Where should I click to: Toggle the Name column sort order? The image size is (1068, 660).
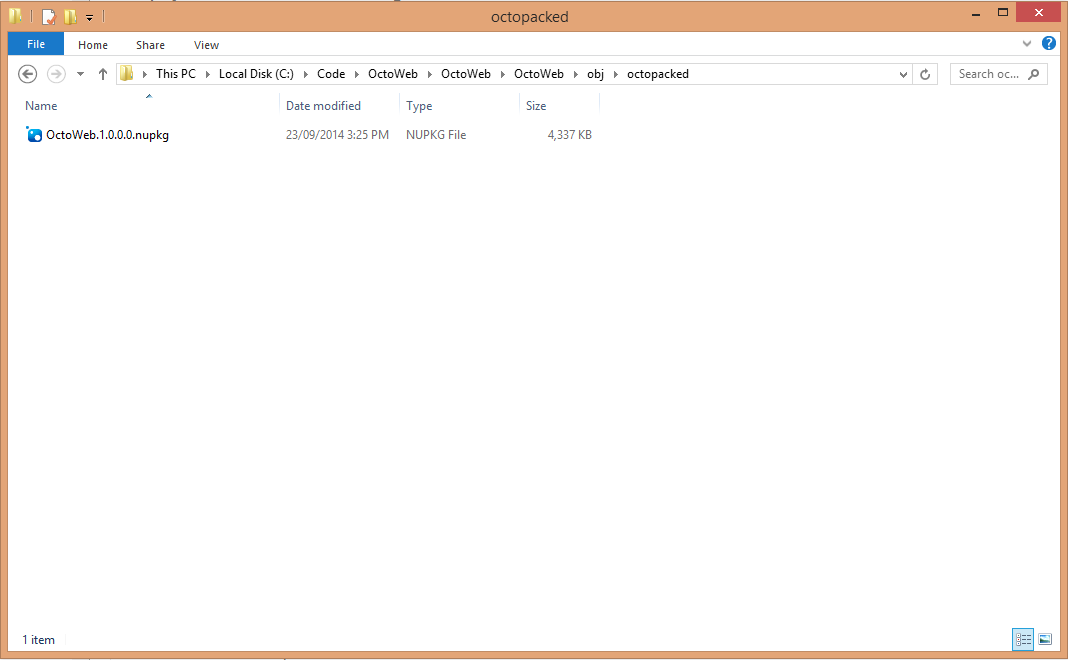tap(41, 105)
